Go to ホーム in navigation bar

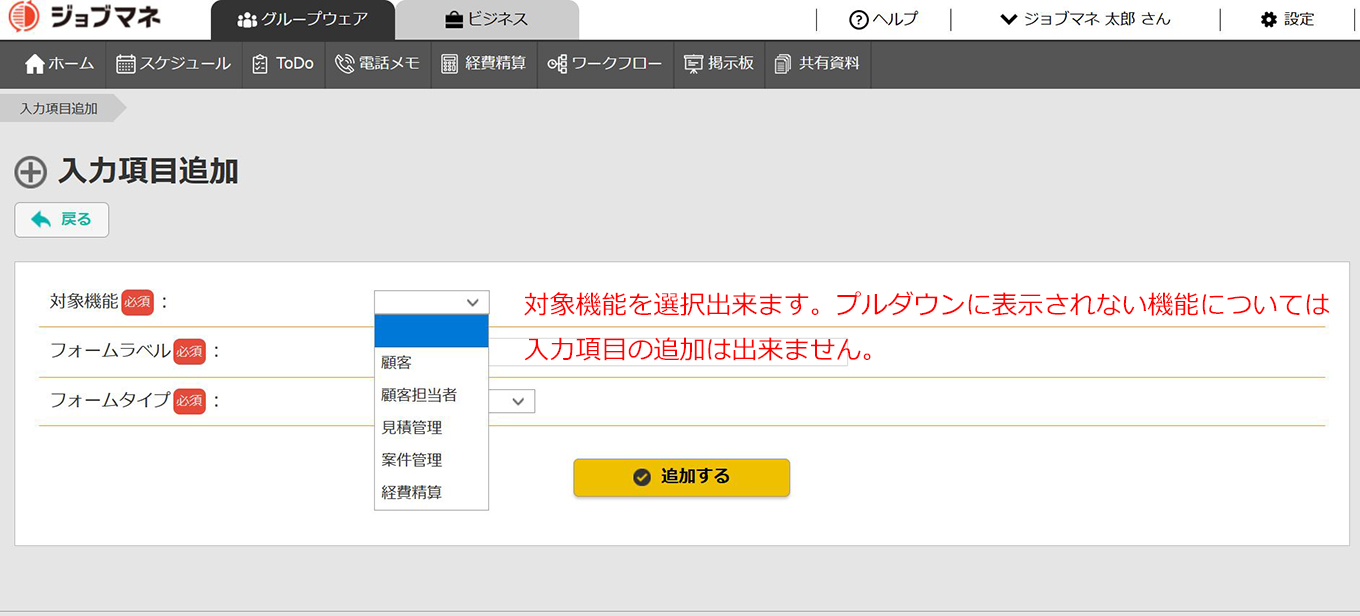click(59, 64)
